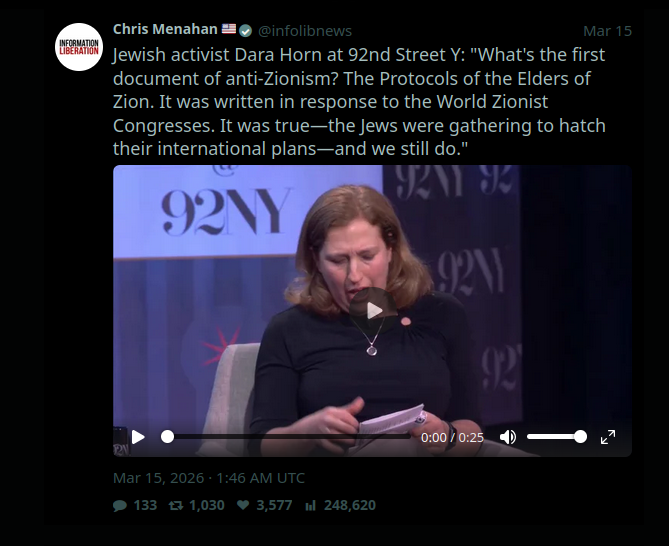Viewport: 669px width, 546px height.
Task: Click the volume slider knob
Action: (x=580, y=437)
